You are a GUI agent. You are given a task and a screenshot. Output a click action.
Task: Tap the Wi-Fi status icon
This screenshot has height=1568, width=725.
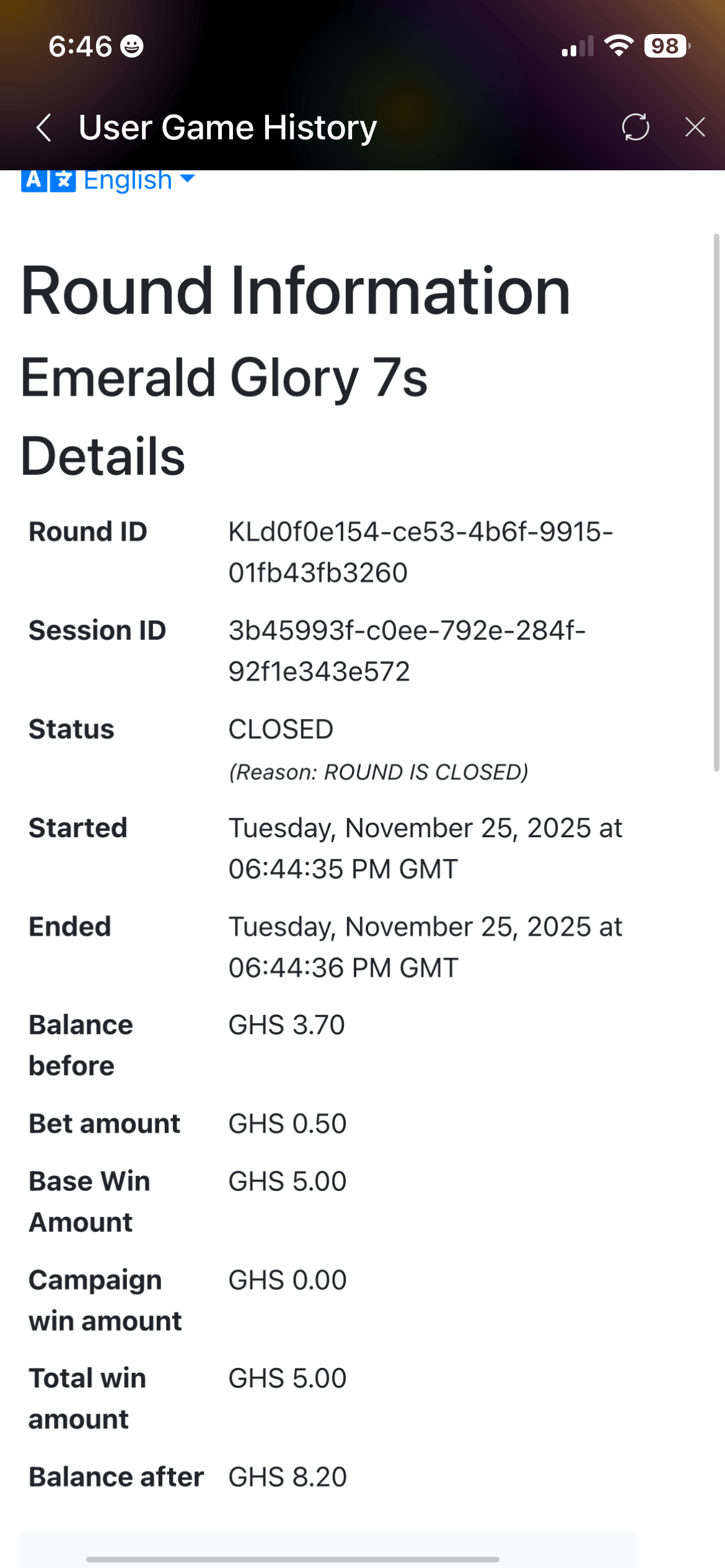pos(618,46)
